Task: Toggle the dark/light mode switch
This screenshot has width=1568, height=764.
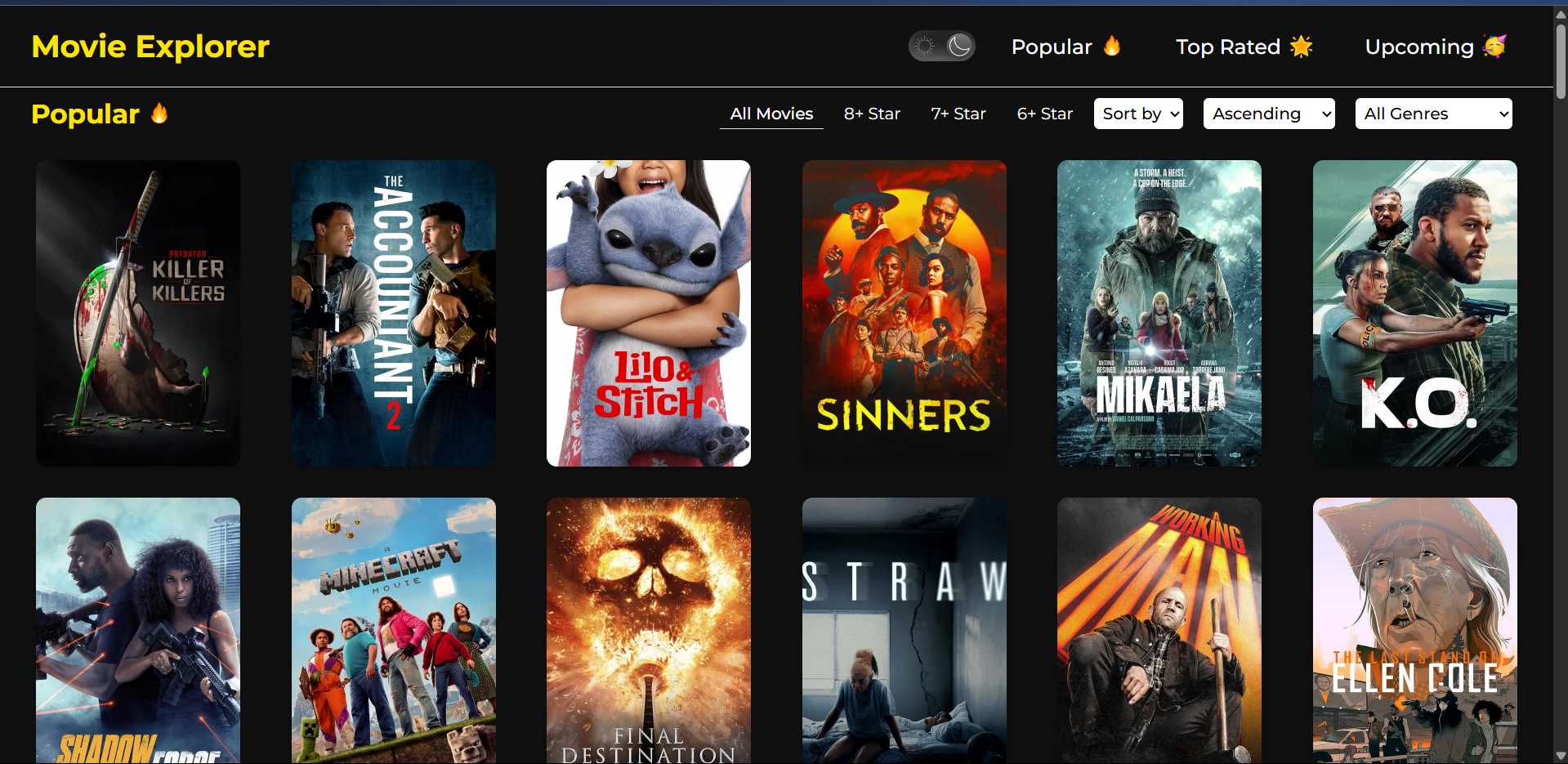Action: (942, 47)
